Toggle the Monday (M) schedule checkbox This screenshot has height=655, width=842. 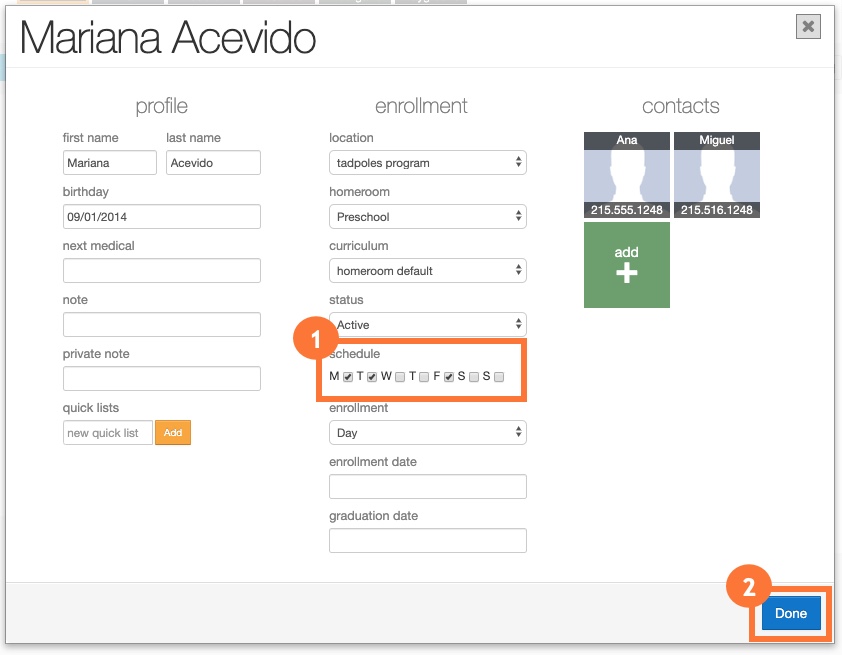click(348, 377)
